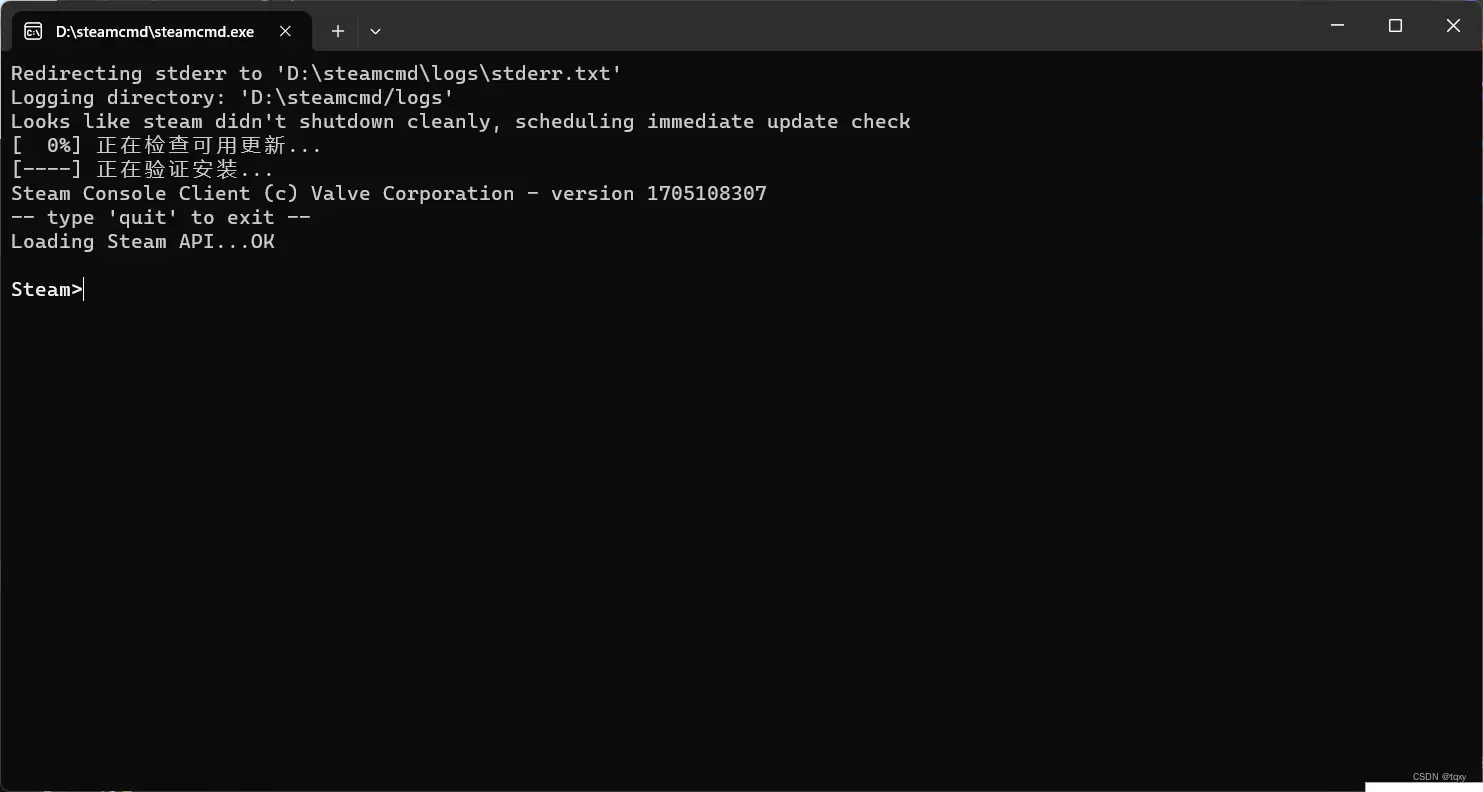Viewport: 1483px width, 792px height.
Task: Click the terminal icon in the steamcmd tab
Action: coord(33,31)
